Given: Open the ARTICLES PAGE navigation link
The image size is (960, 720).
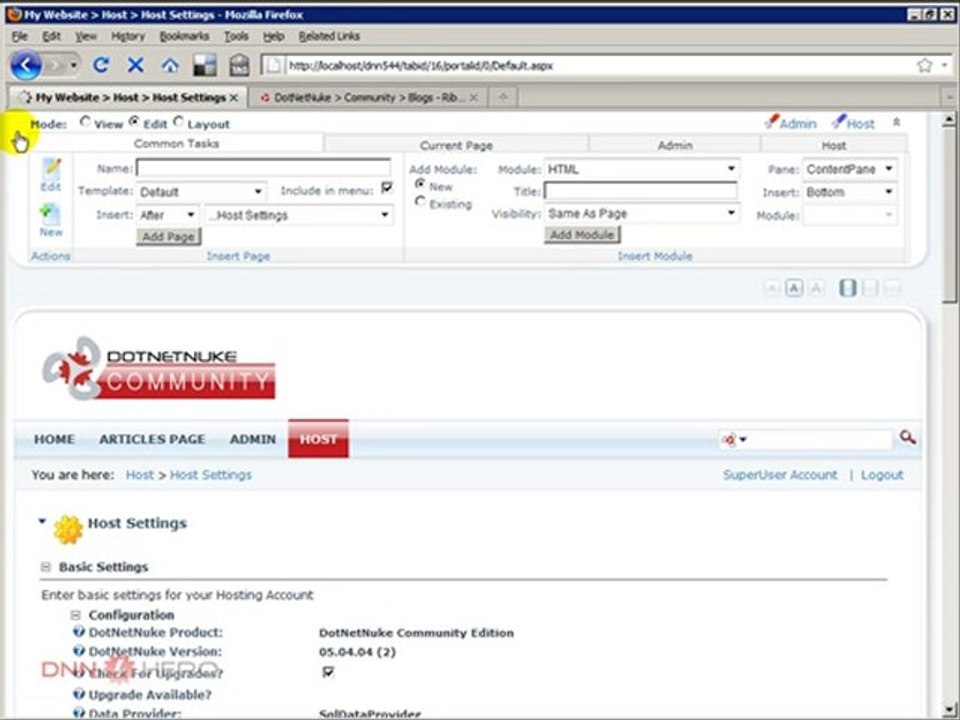Looking at the screenshot, I should (x=152, y=439).
